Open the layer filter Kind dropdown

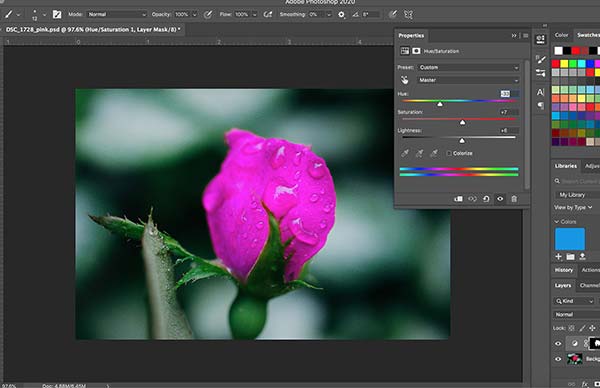pos(574,301)
